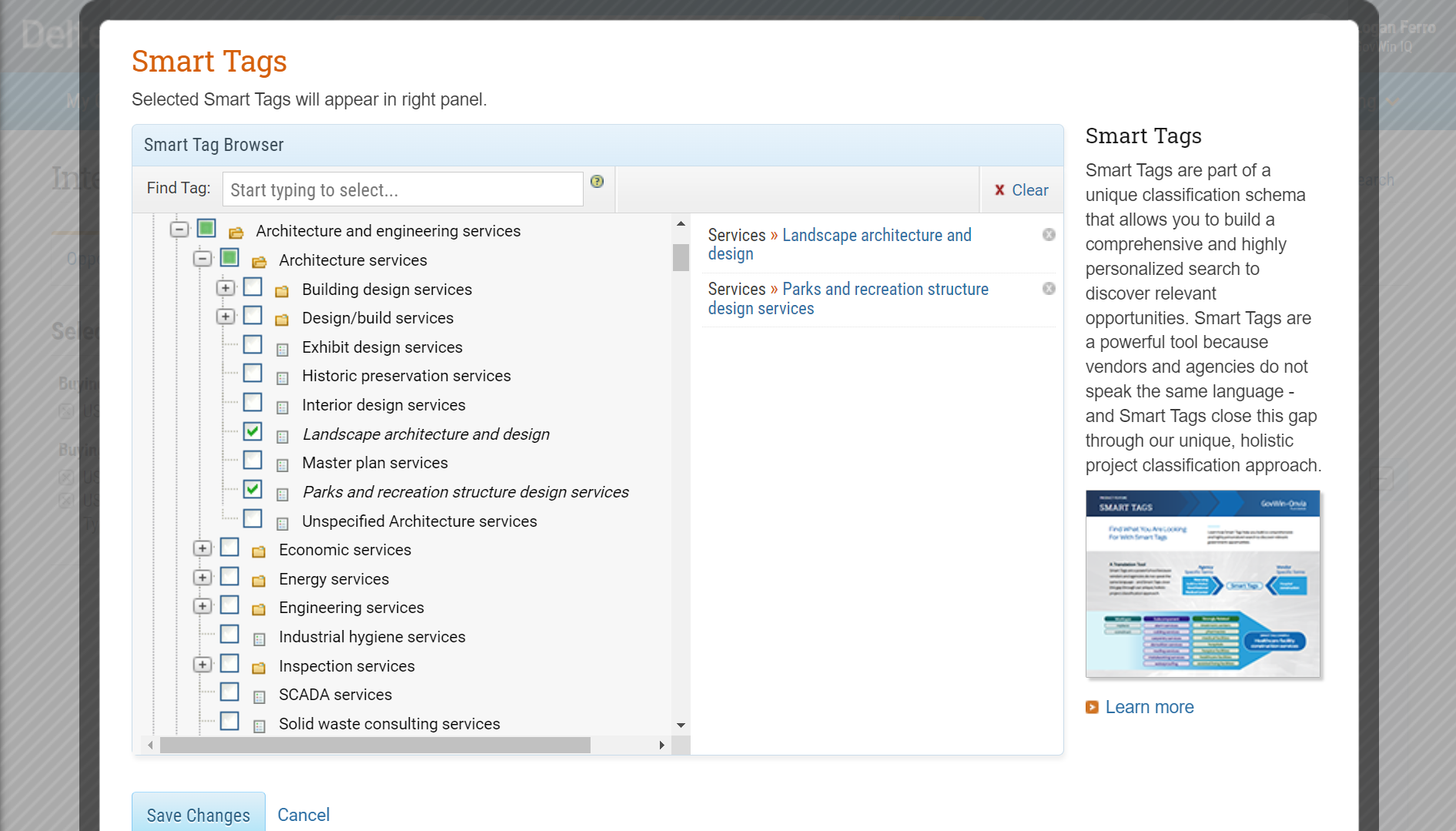1456x831 pixels.
Task: Click the document icon beside SCADA services
Action: (259, 695)
